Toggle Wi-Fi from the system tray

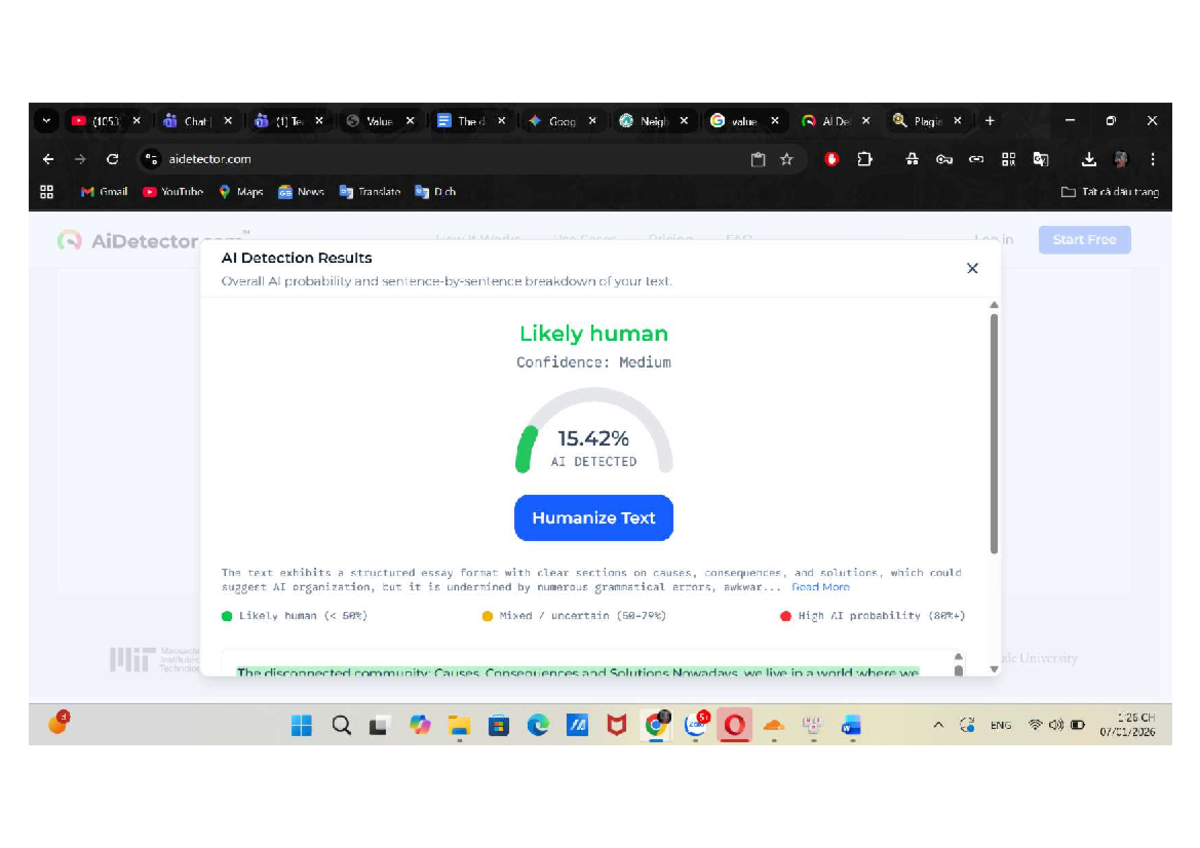1034,724
